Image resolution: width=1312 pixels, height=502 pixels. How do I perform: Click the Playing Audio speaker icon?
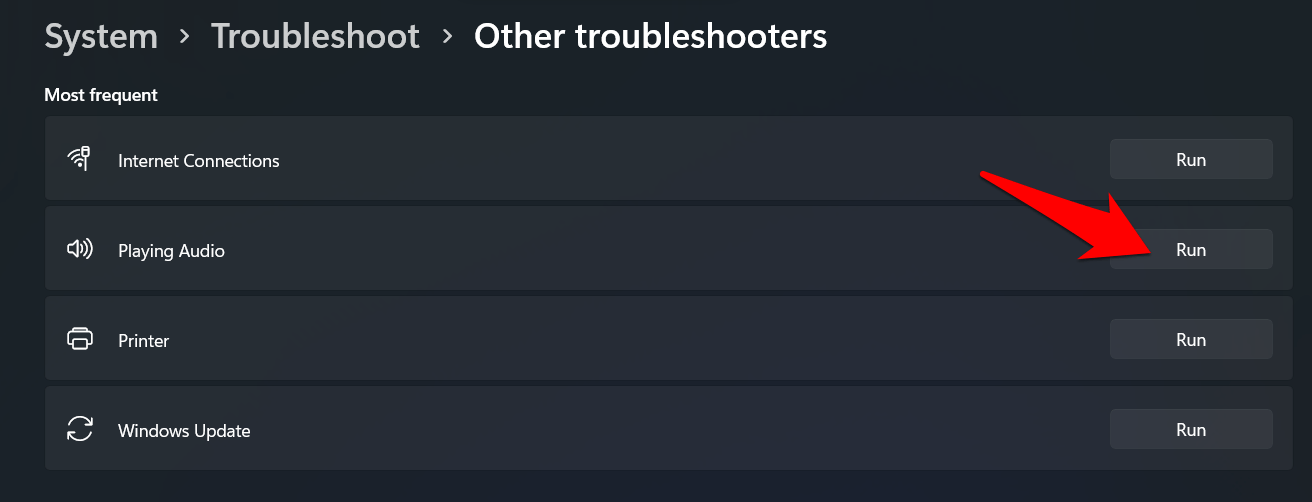pyautogui.click(x=79, y=249)
